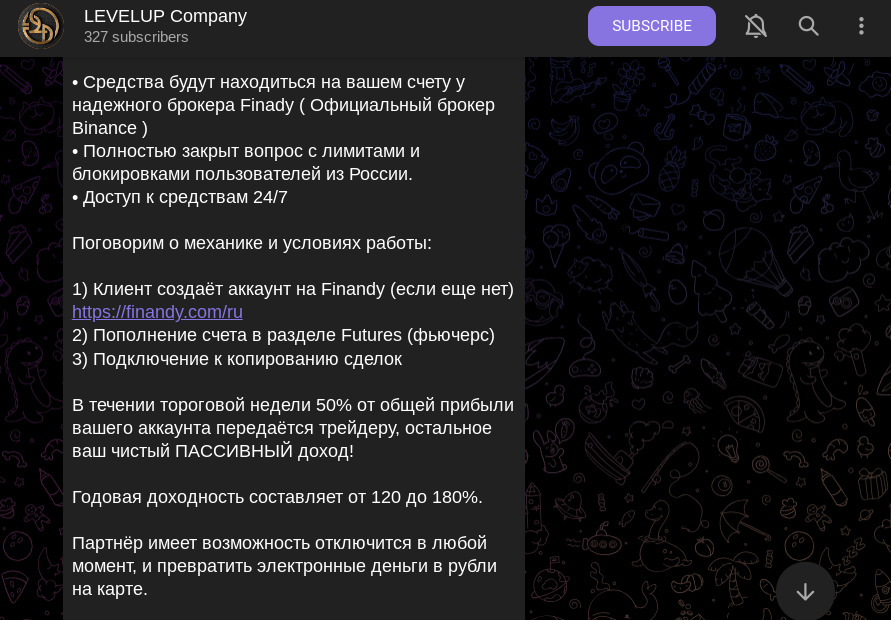Click step 3 about connecting trade copying
891x620 pixels.
tap(237, 358)
